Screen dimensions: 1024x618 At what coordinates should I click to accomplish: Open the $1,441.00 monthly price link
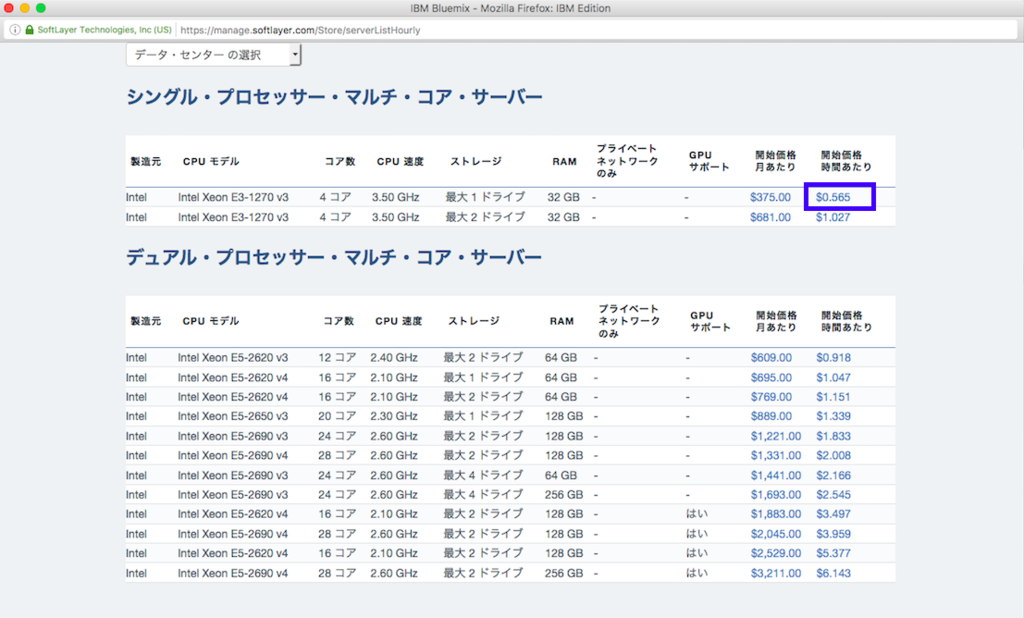coord(776,476)
